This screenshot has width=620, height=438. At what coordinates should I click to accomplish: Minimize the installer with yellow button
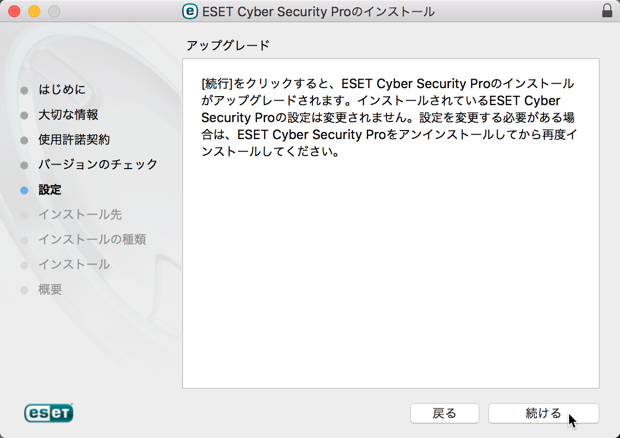pos(34,11)
